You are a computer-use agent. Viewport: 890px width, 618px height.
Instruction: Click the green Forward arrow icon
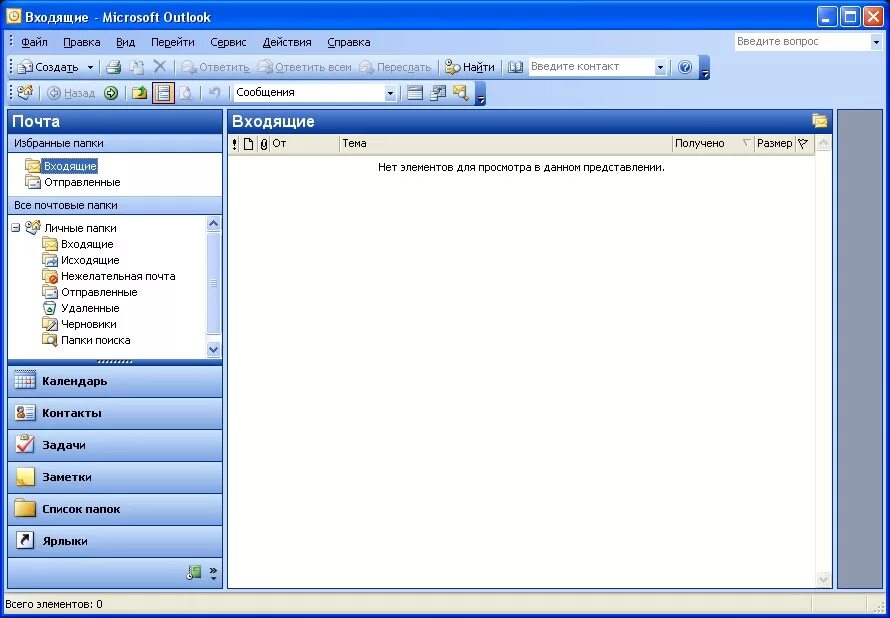point(111,93)
